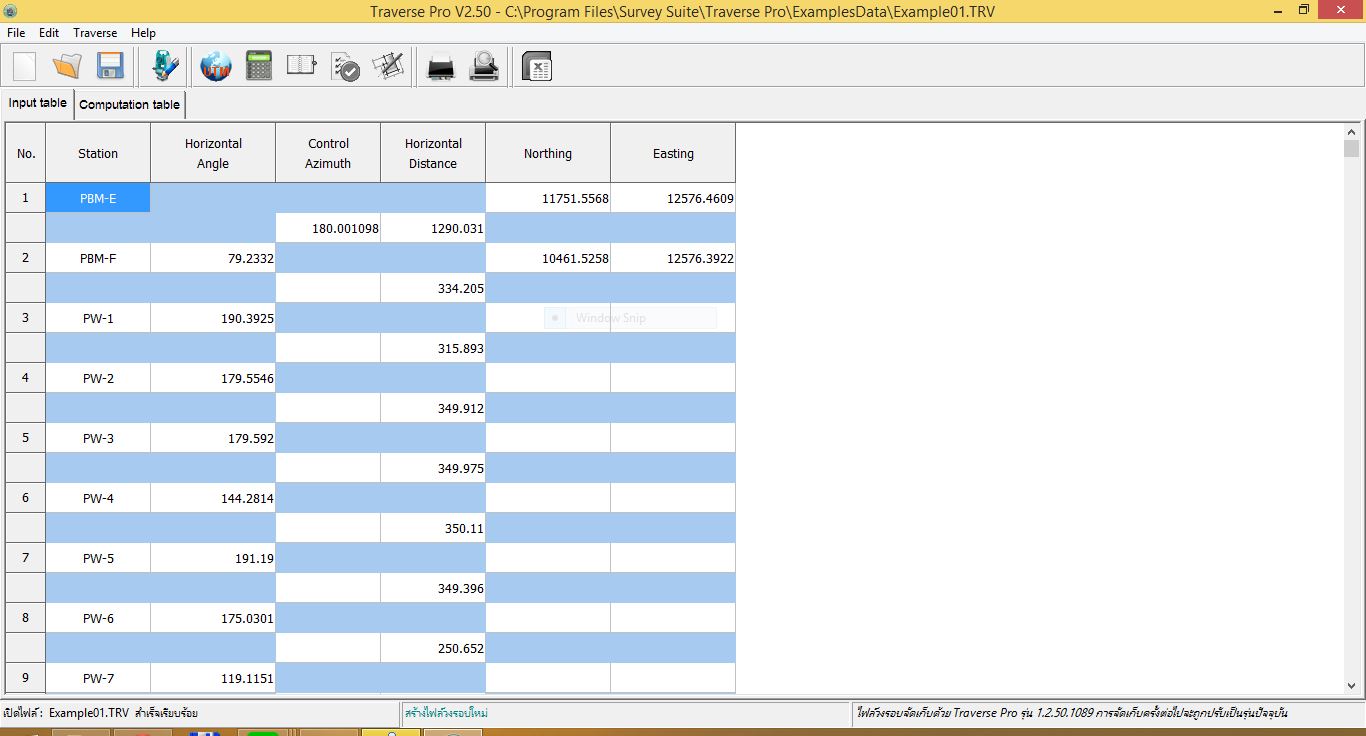
Task: Open the field book viewer
Action: [x=301, y=65]
